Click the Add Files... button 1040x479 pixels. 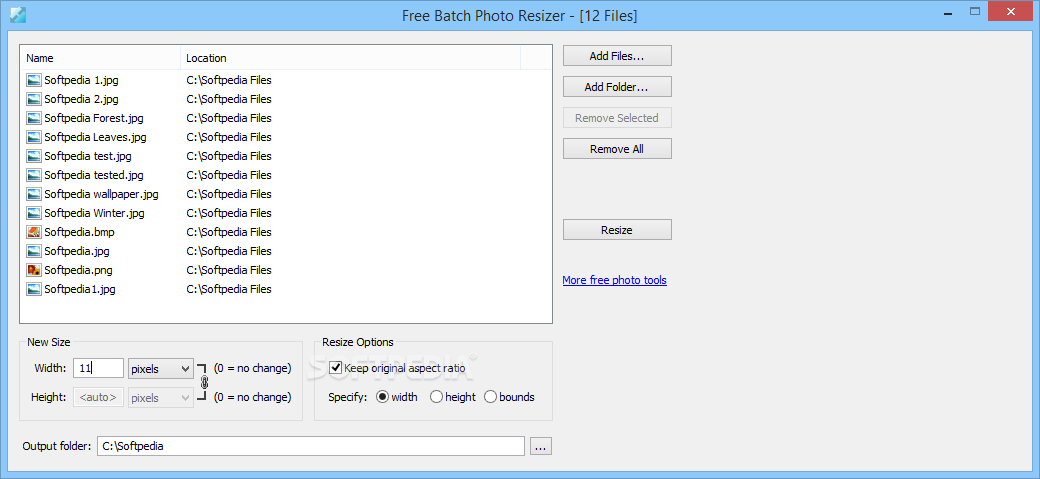tap(617, 56)
